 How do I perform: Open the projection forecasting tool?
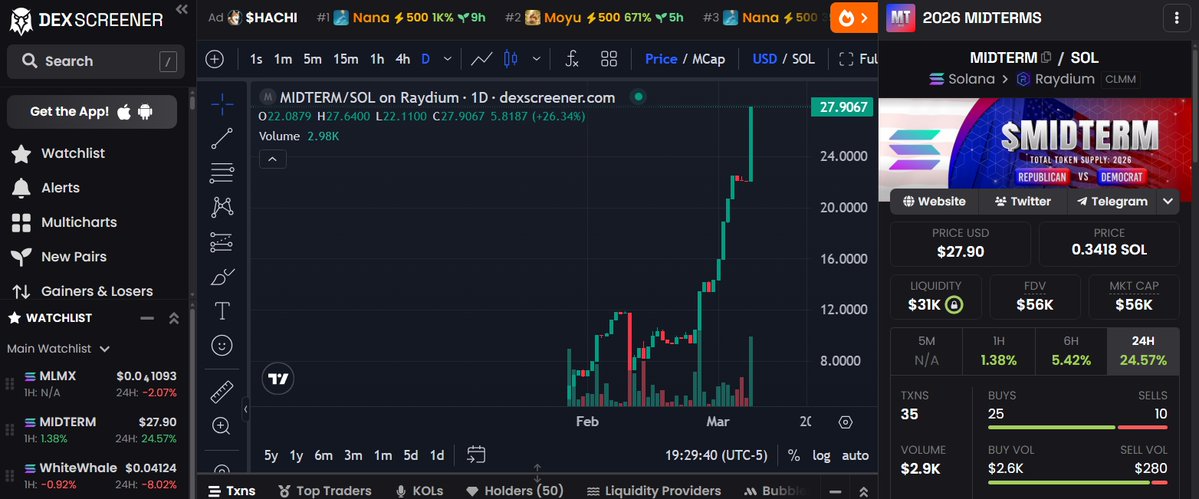222,242
